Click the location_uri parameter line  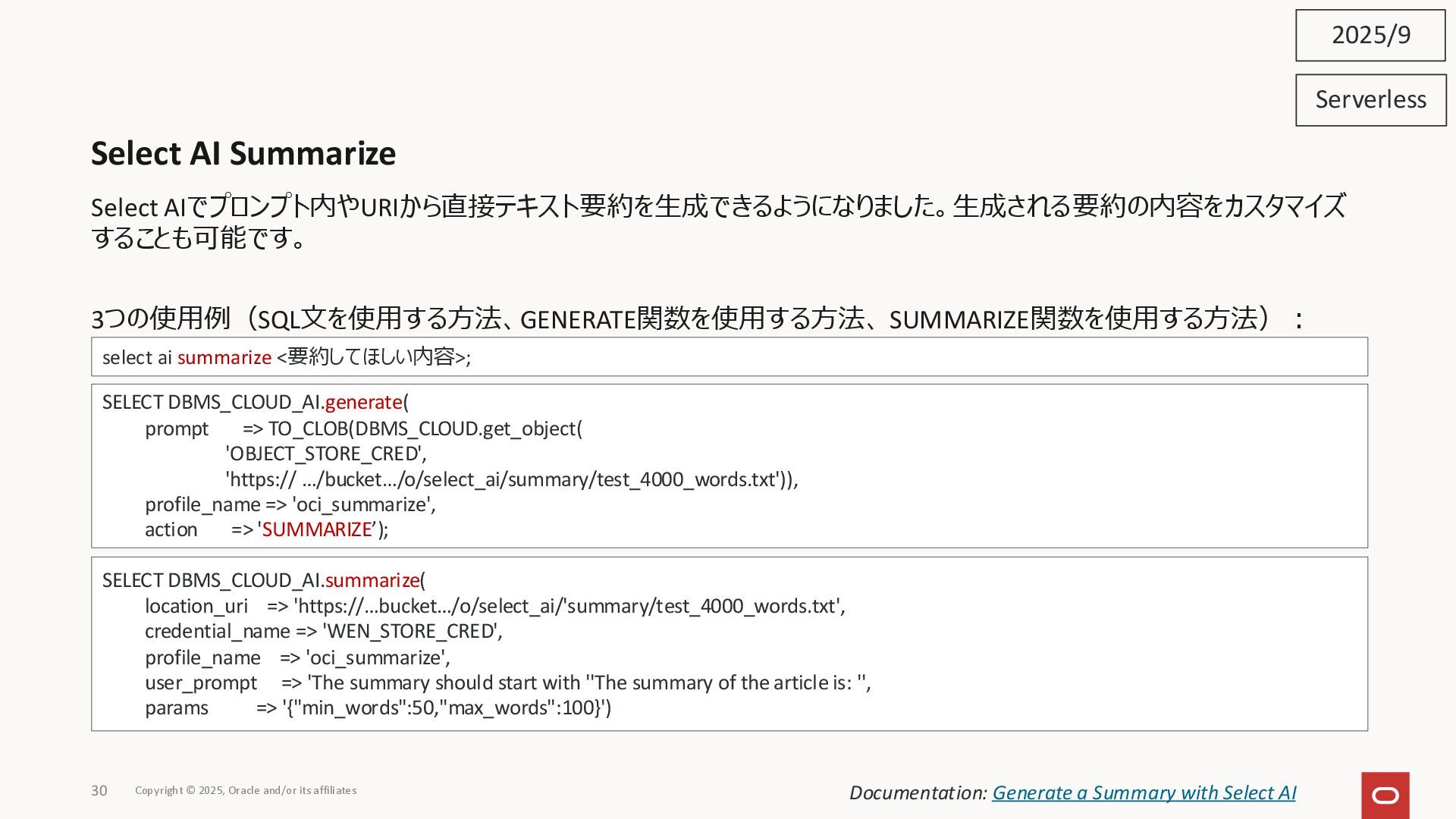tap(494, 606)
